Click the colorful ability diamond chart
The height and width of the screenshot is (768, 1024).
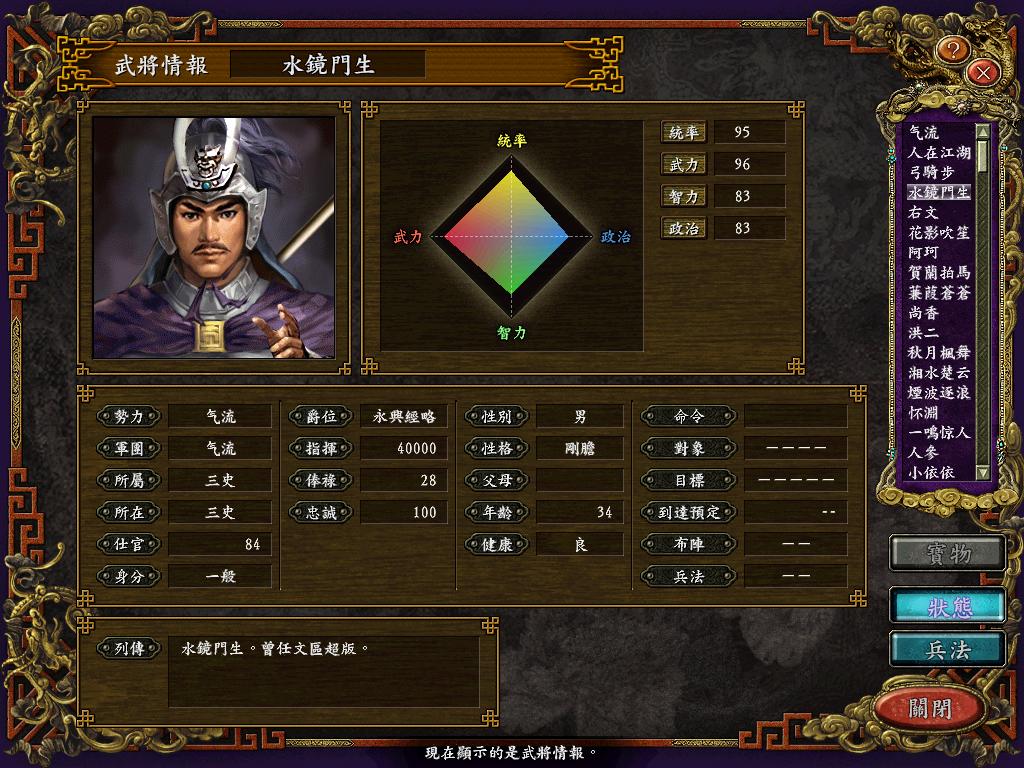point(511,236)
